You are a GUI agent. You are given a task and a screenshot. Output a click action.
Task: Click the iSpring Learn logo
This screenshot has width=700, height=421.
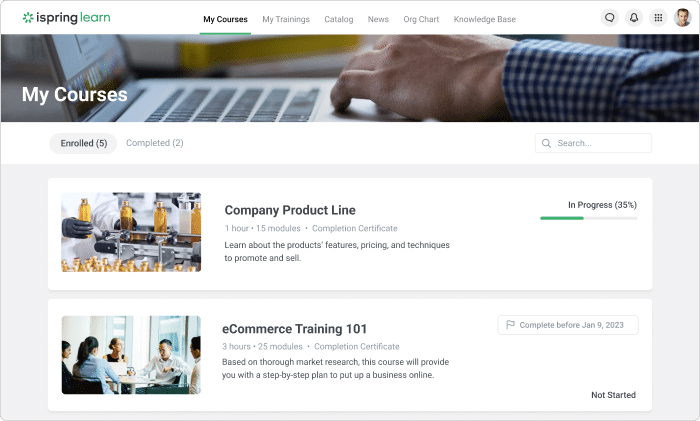pyautogui.click(x=67, y=18)
